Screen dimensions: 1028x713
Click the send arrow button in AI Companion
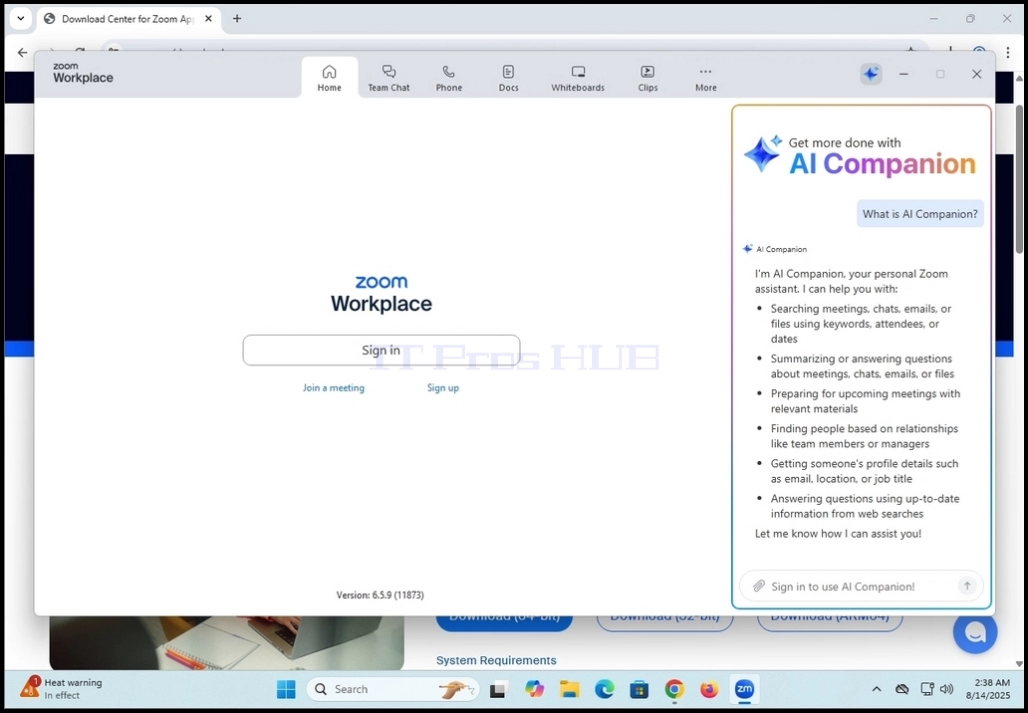click(966, 586)
